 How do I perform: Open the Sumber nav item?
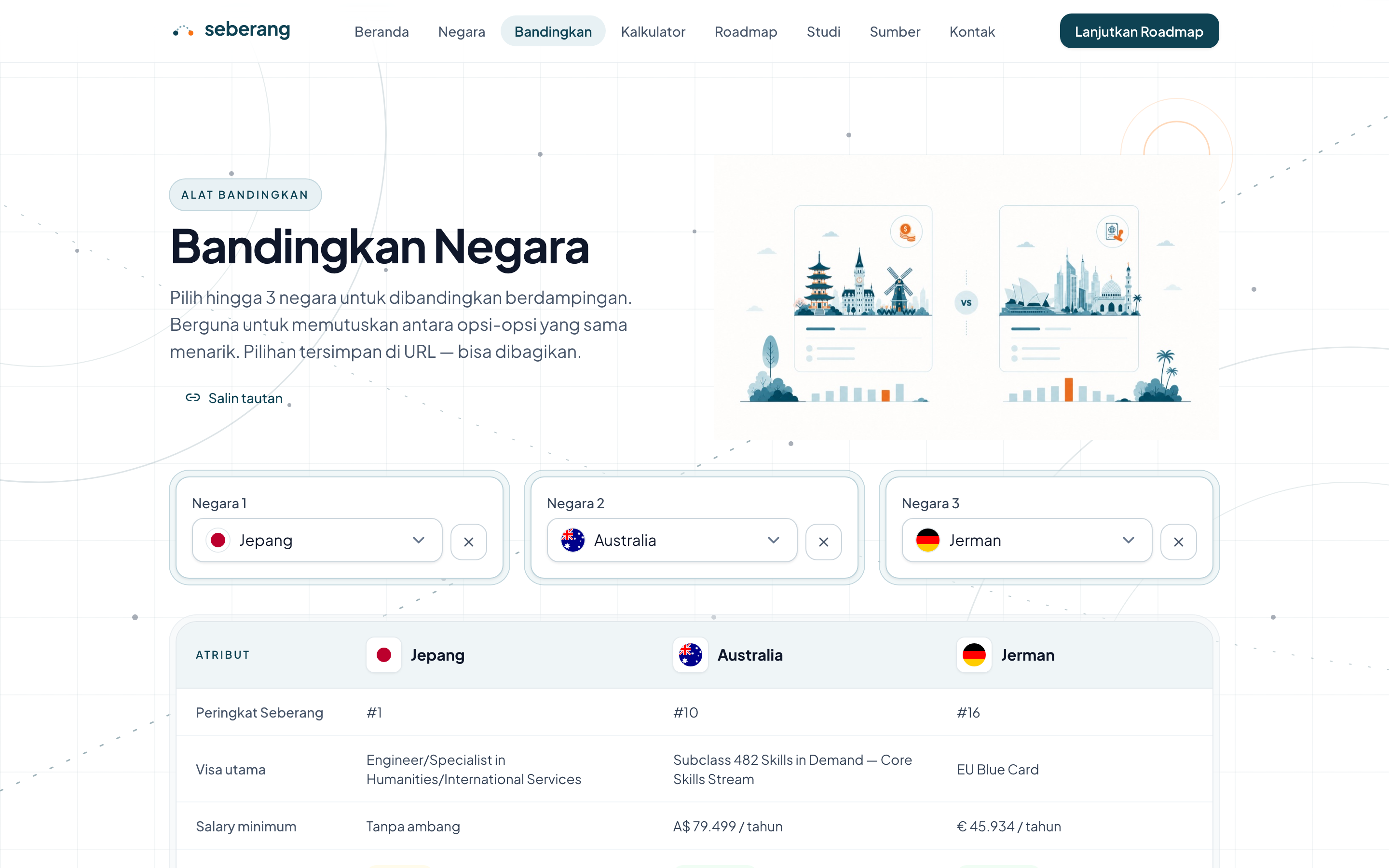pyautogui.click(x=894, y=31)
